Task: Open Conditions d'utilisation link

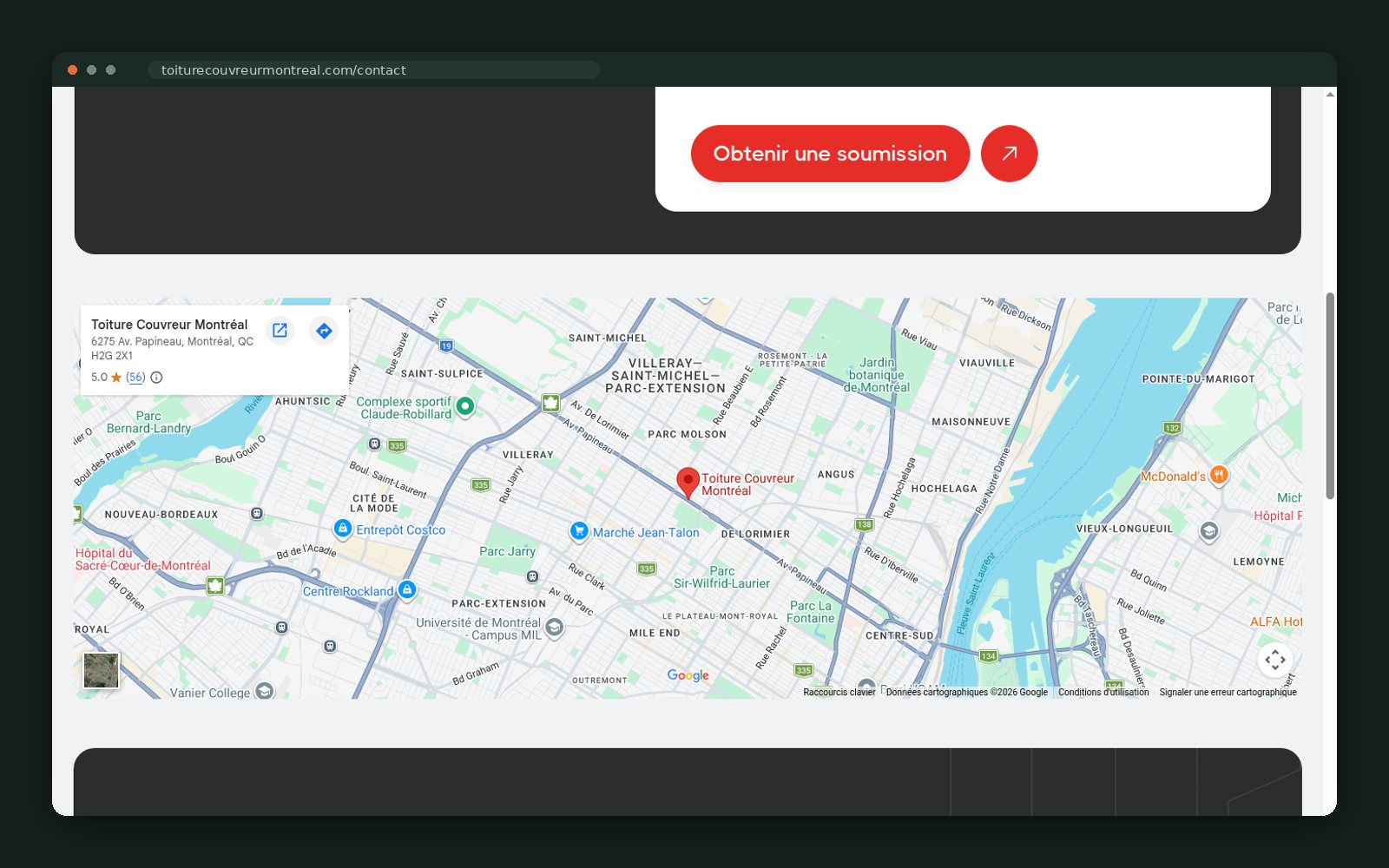Action: [1103, 693]
